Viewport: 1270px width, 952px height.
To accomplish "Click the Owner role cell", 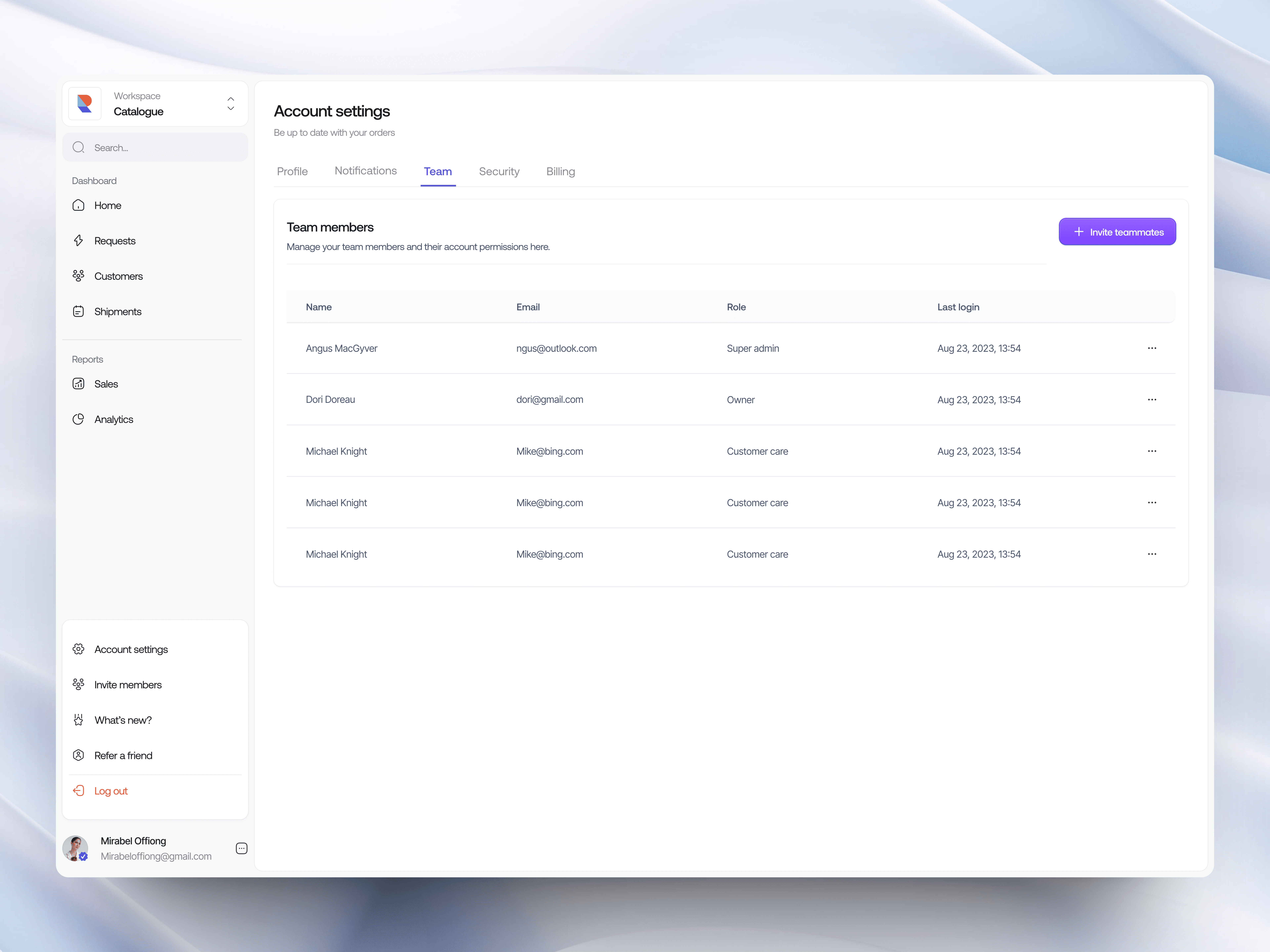I will coord(741,400).
